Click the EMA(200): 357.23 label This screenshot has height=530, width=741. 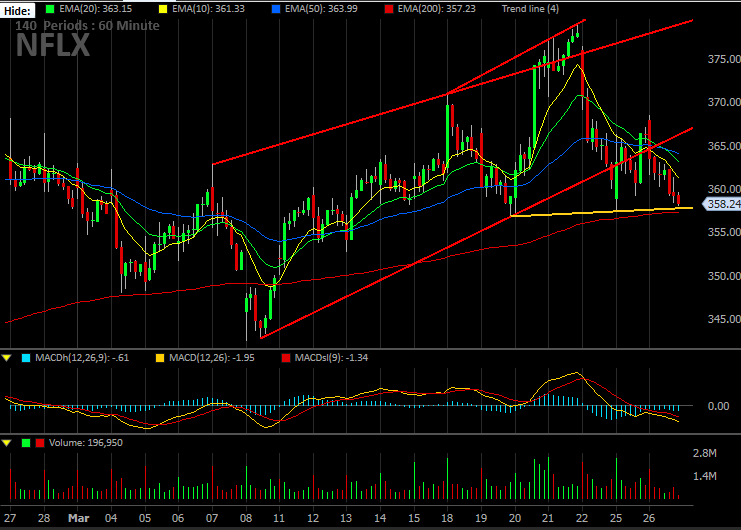437,9
